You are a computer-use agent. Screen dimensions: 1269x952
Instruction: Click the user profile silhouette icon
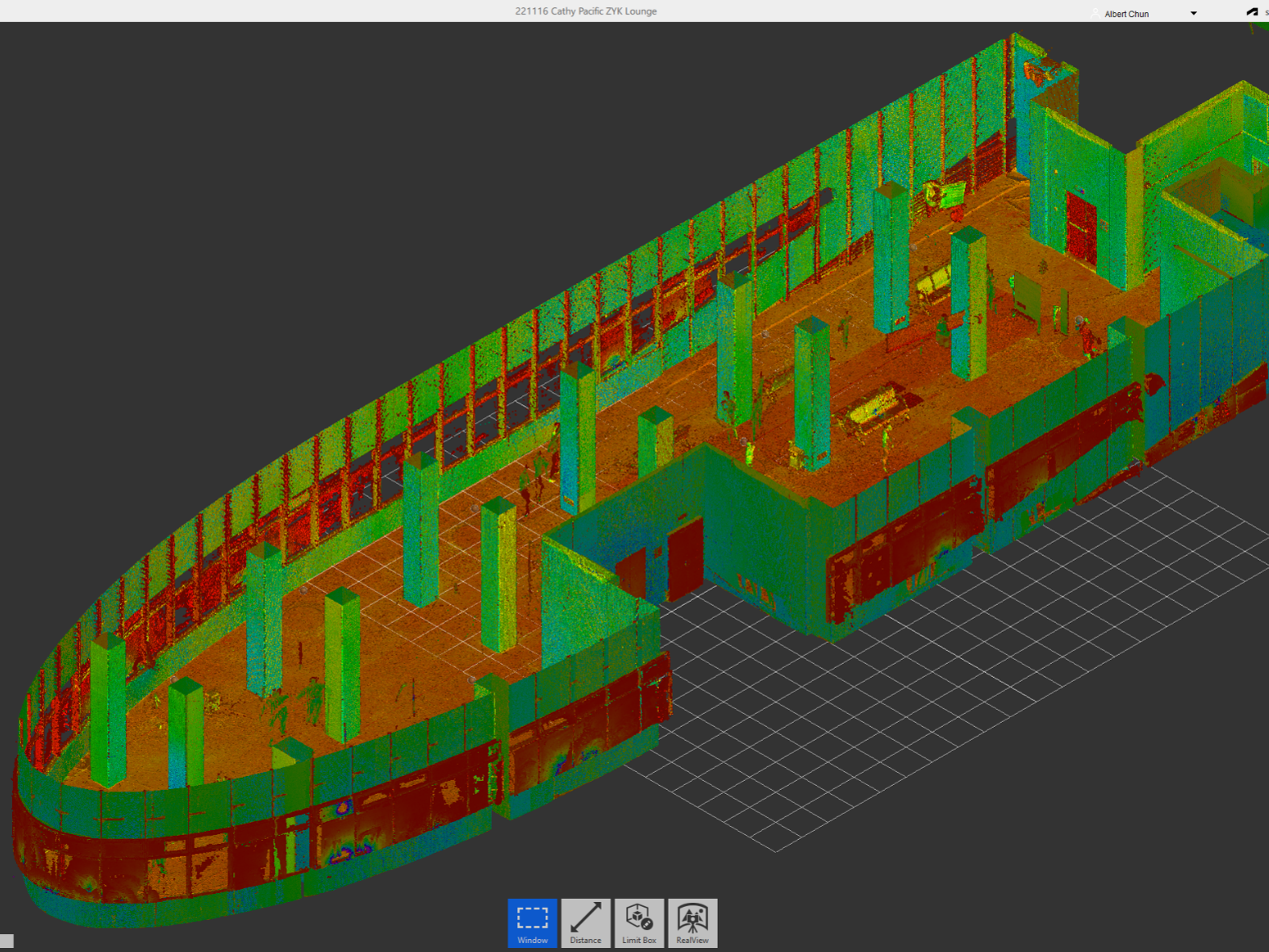coord(1095,14)
